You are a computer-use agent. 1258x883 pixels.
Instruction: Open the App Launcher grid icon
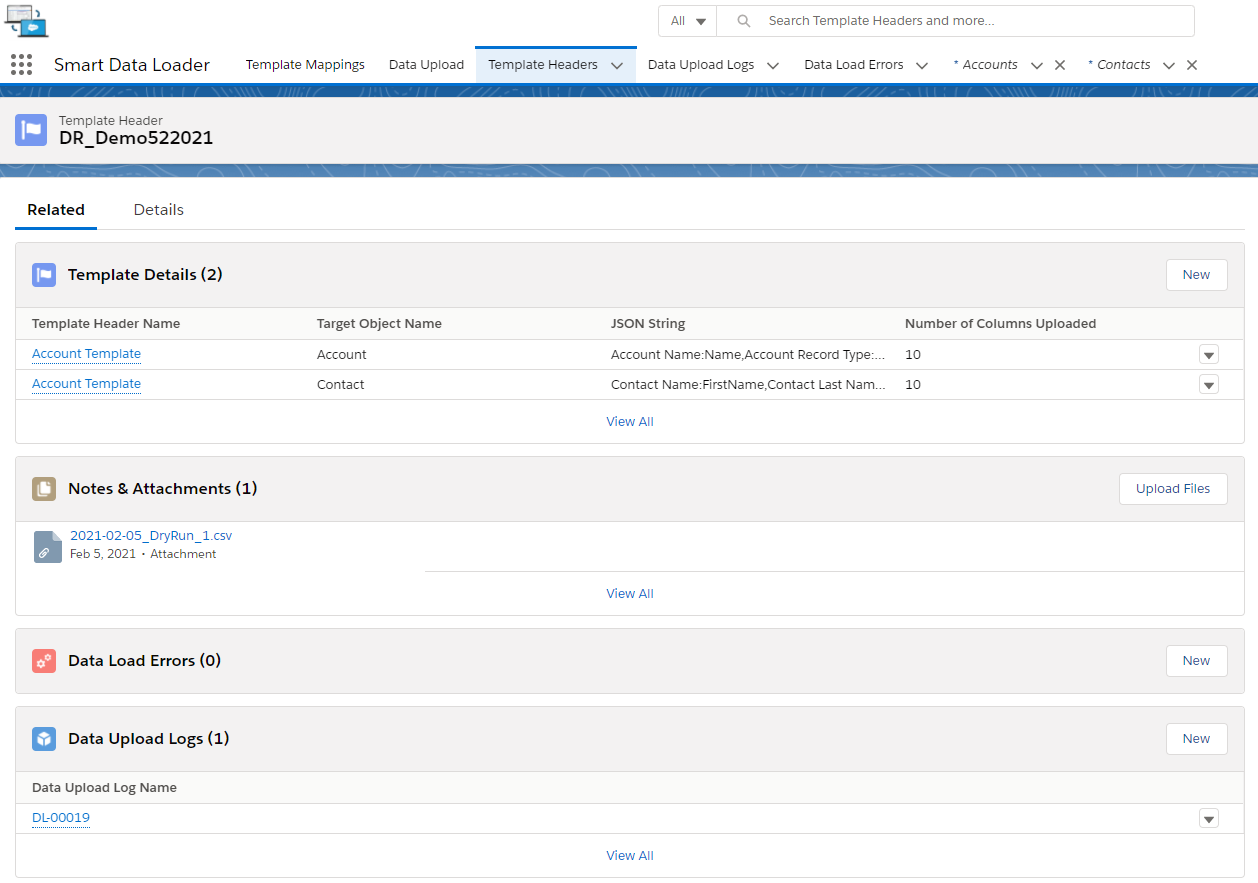click(x=21, y=65)
